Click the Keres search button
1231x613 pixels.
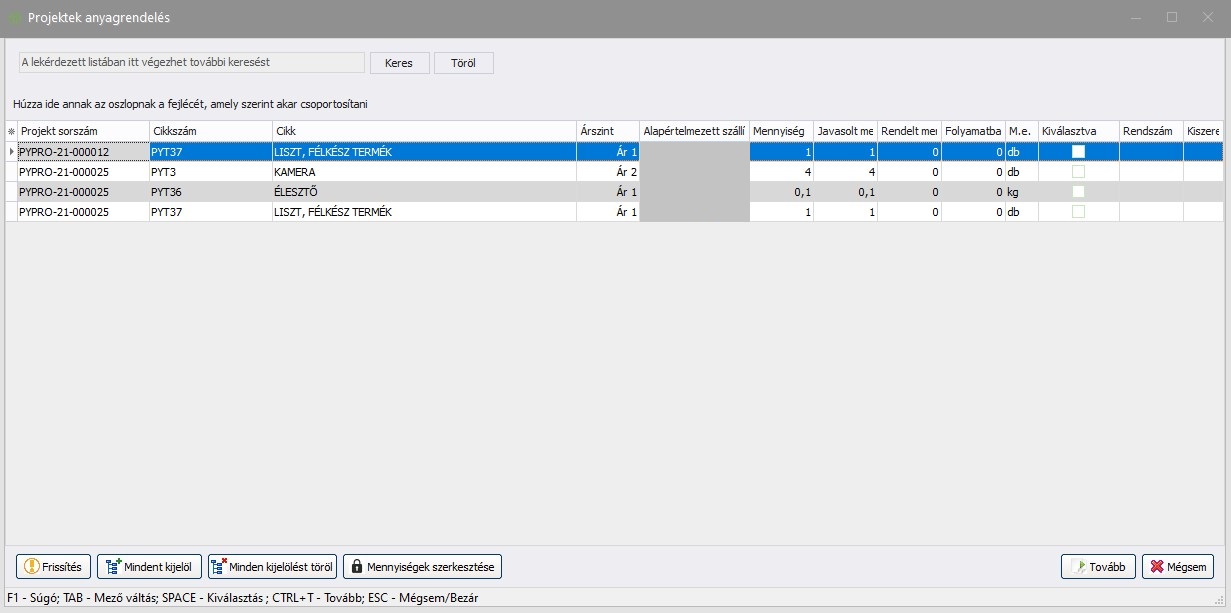coord(399,63)
